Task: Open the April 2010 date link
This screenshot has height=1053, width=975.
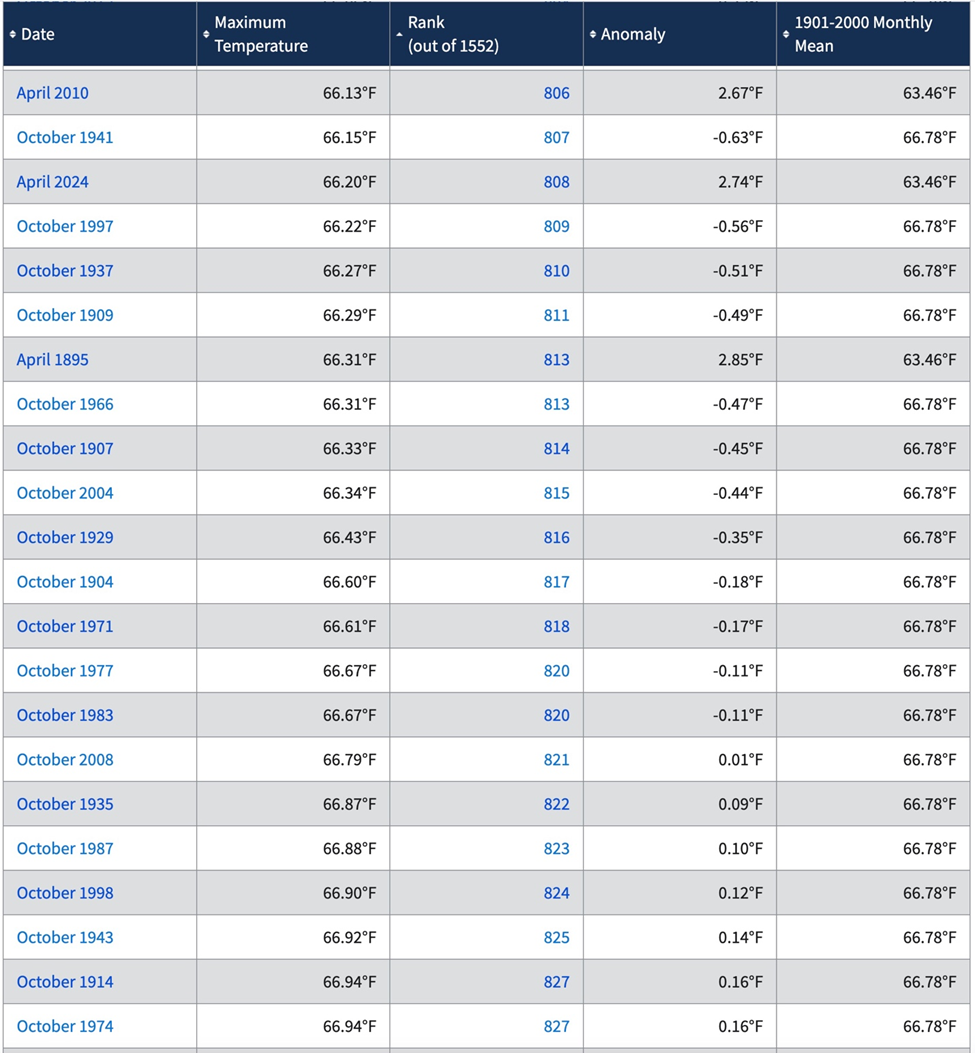Action: coord(52,93)
